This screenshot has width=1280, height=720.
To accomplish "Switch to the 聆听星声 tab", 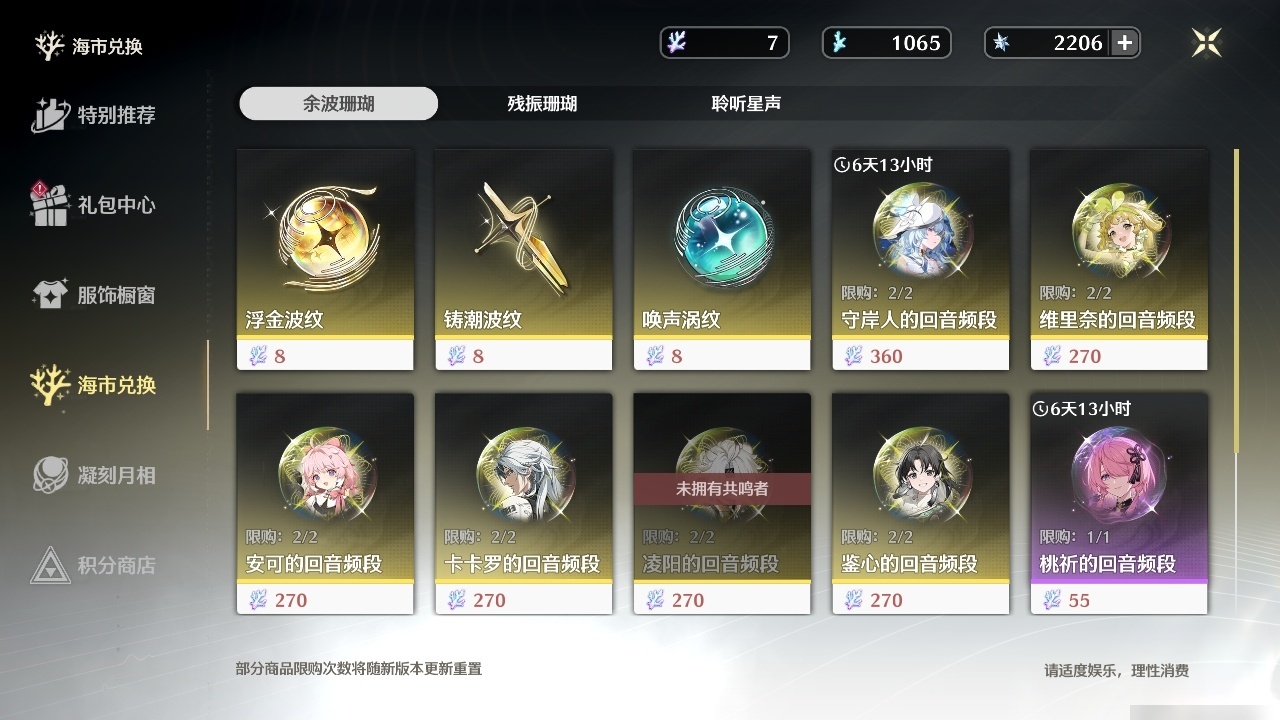I will click(746, 103).
